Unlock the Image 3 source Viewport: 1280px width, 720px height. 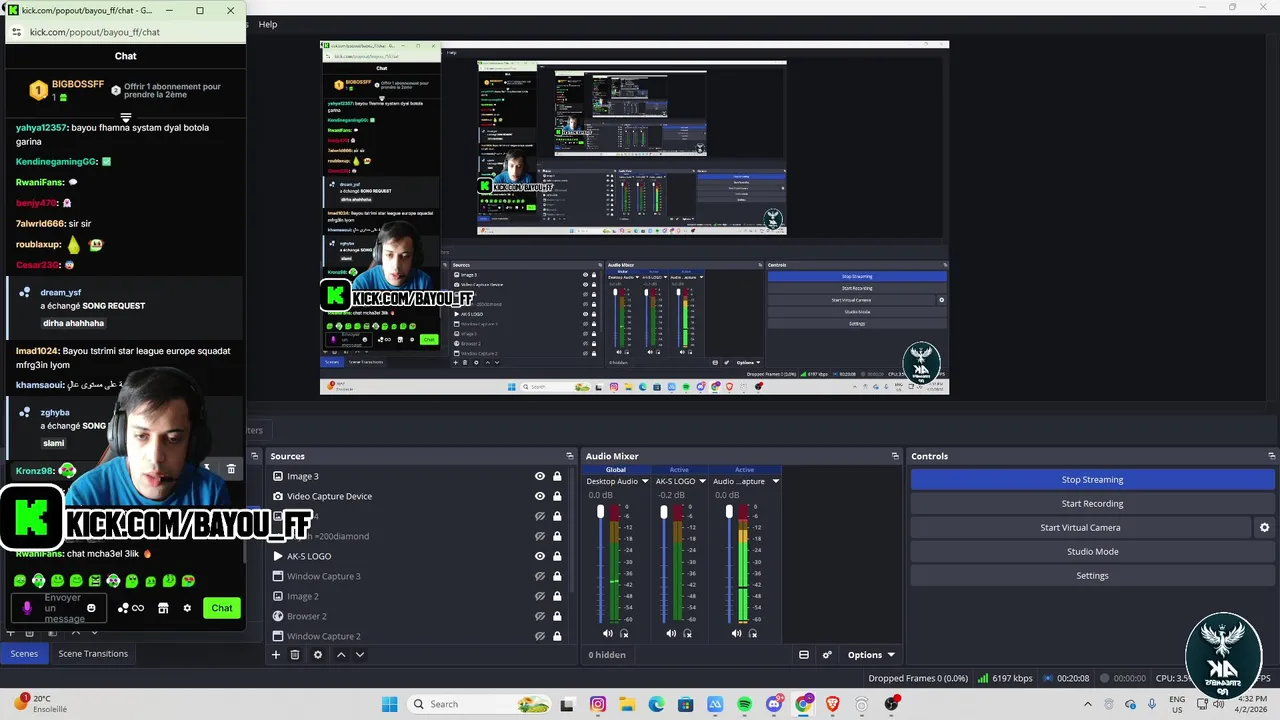point(557,476)
